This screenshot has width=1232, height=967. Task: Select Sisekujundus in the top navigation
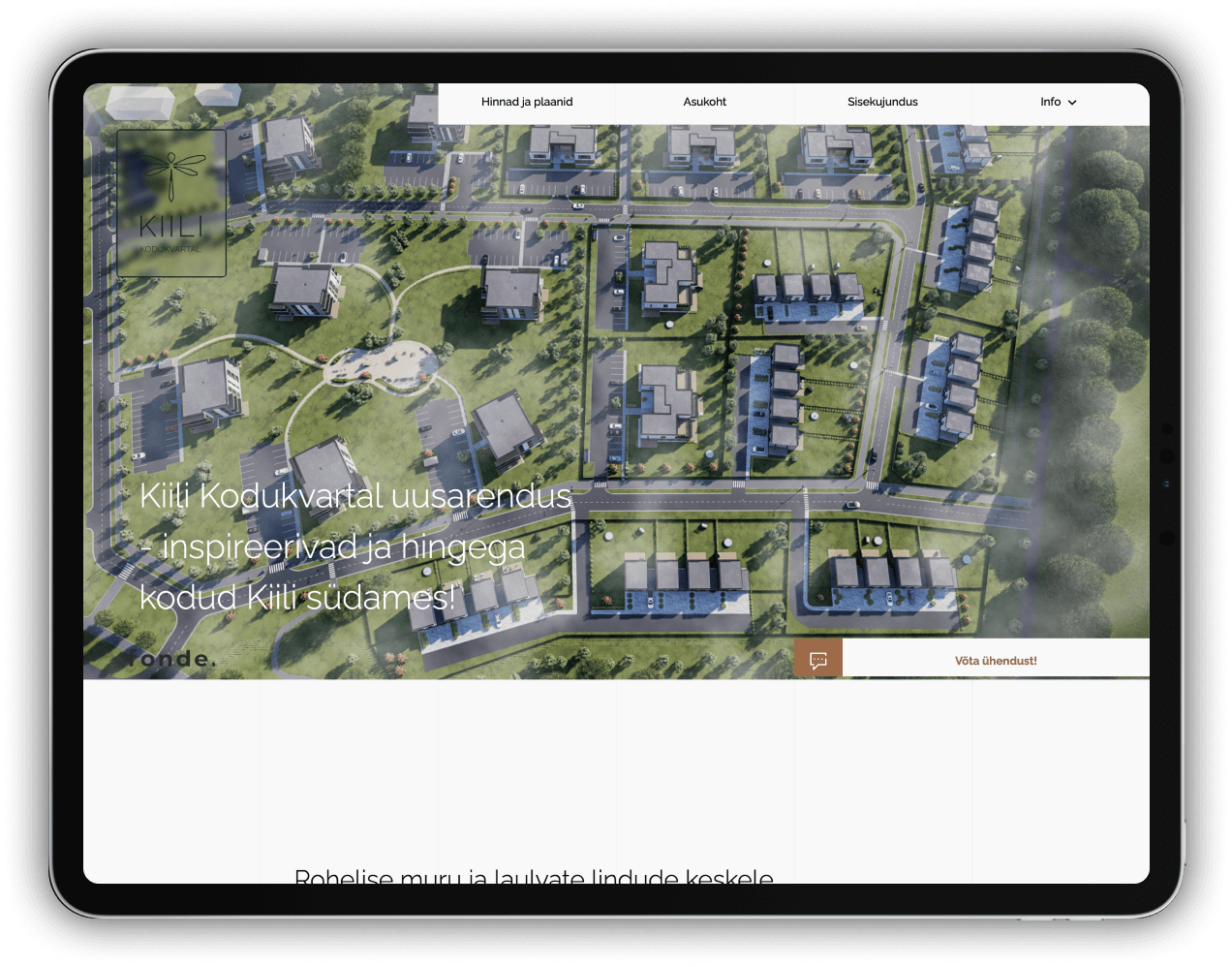click(x=882, y=102)
